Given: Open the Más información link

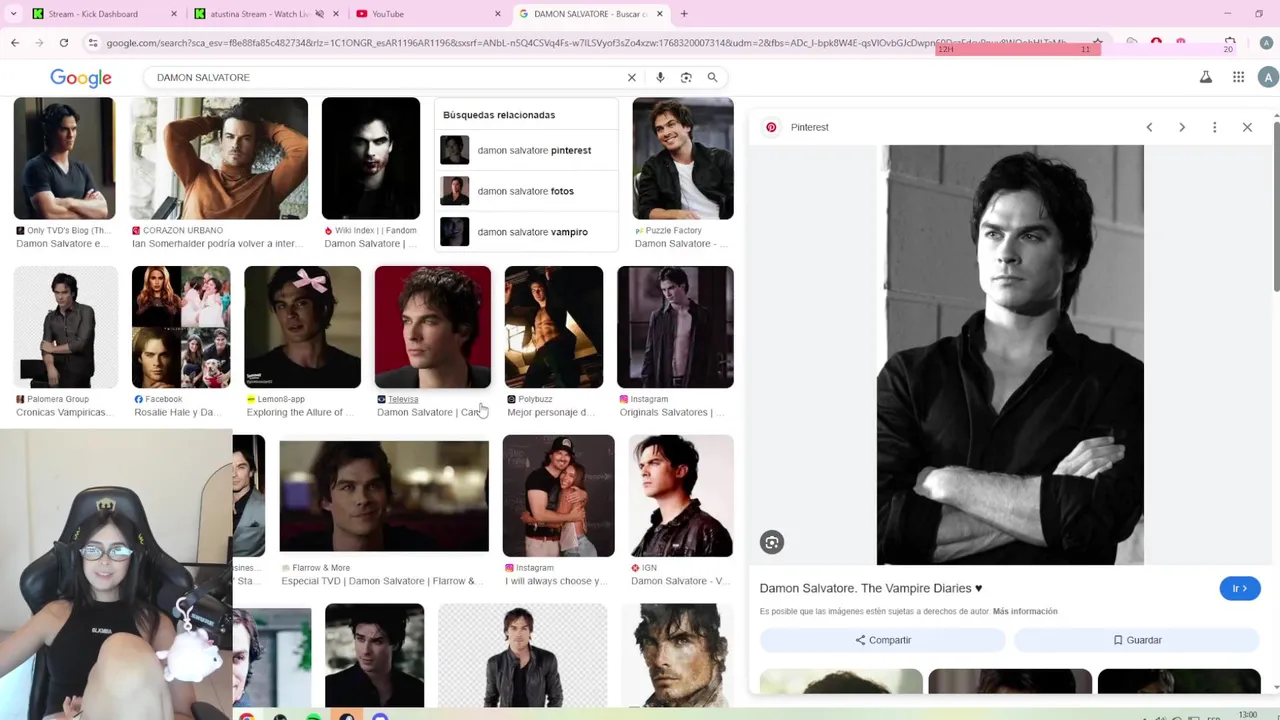Looking at the screenshot, I should [1025, 611].
